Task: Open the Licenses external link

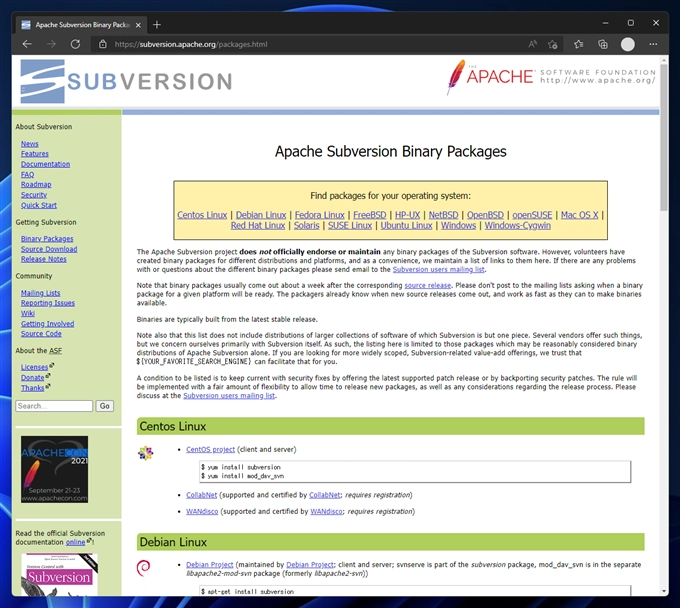Action: 34,367
